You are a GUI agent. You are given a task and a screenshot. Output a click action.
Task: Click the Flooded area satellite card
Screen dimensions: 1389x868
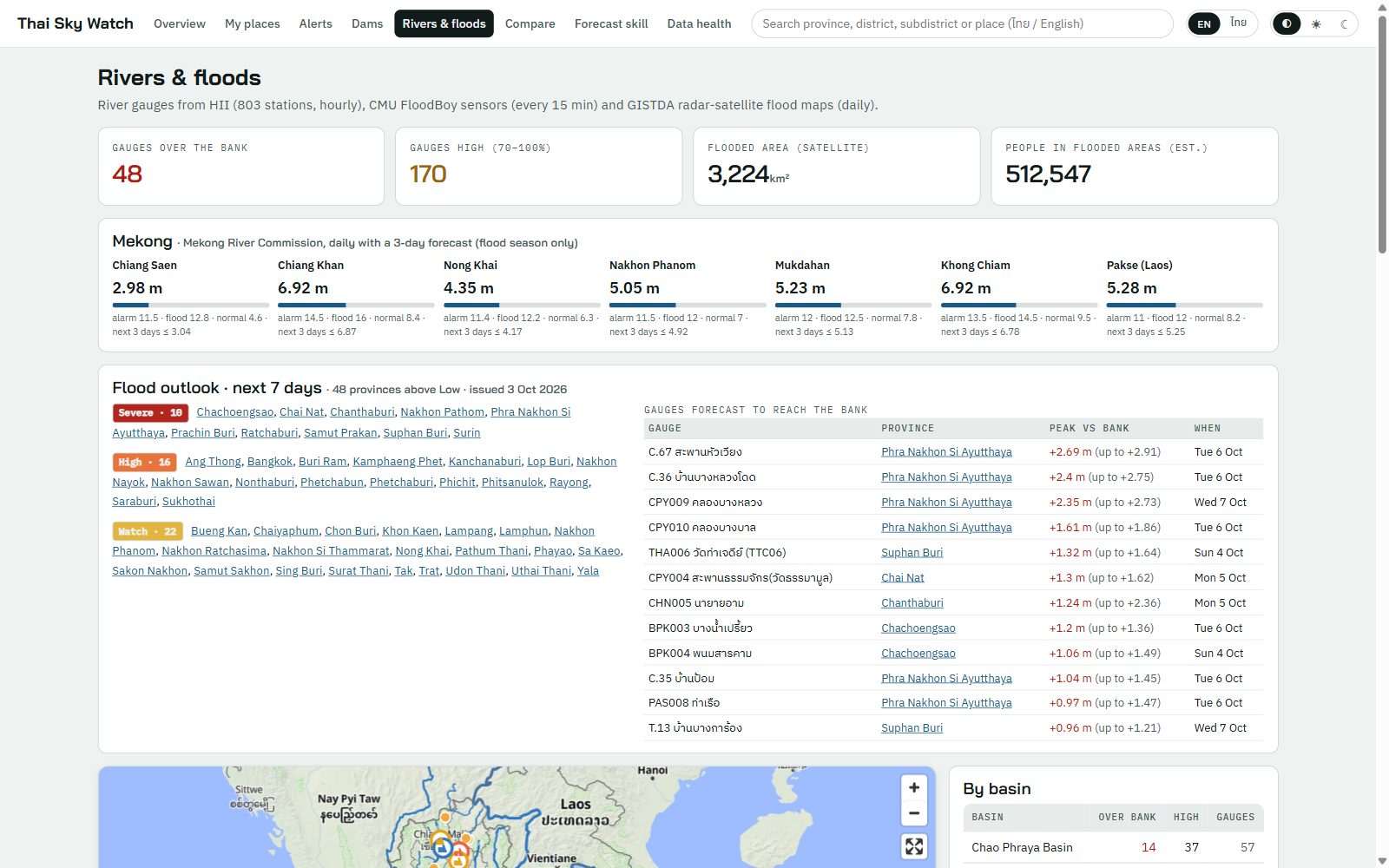click(x=837, y=167)
